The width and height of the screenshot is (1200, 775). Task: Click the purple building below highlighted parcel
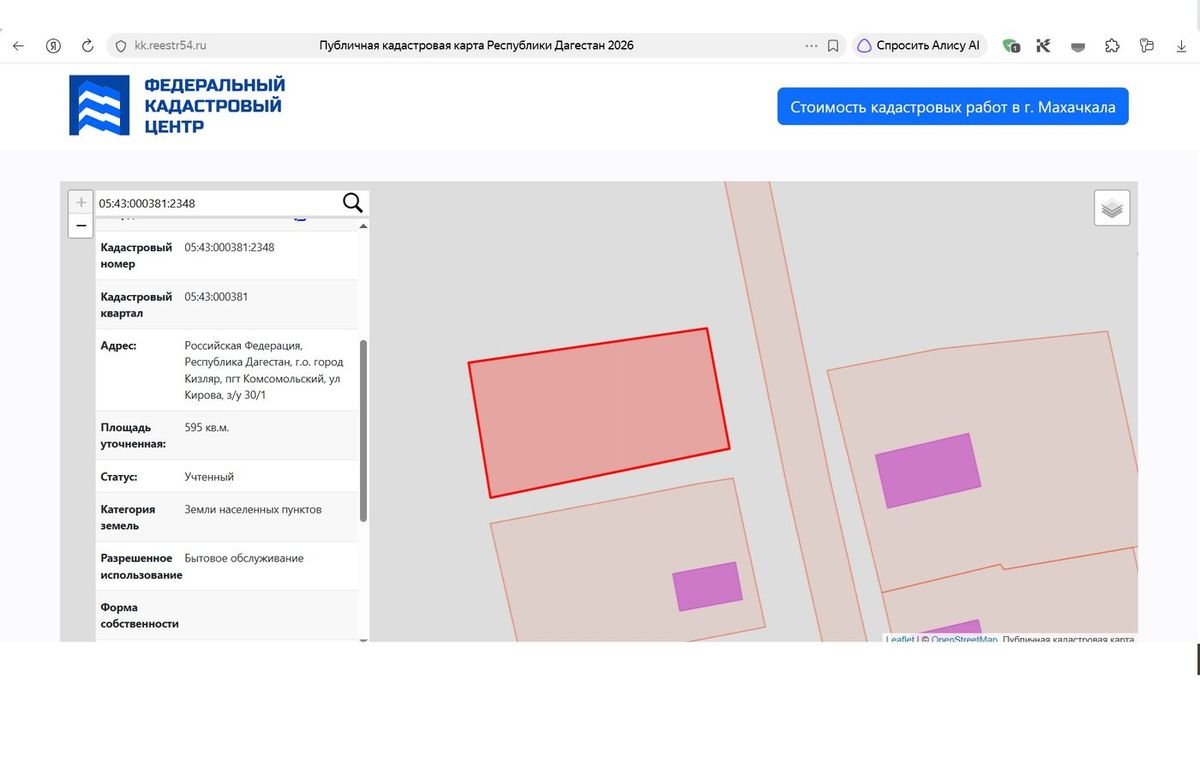(708, 586)
